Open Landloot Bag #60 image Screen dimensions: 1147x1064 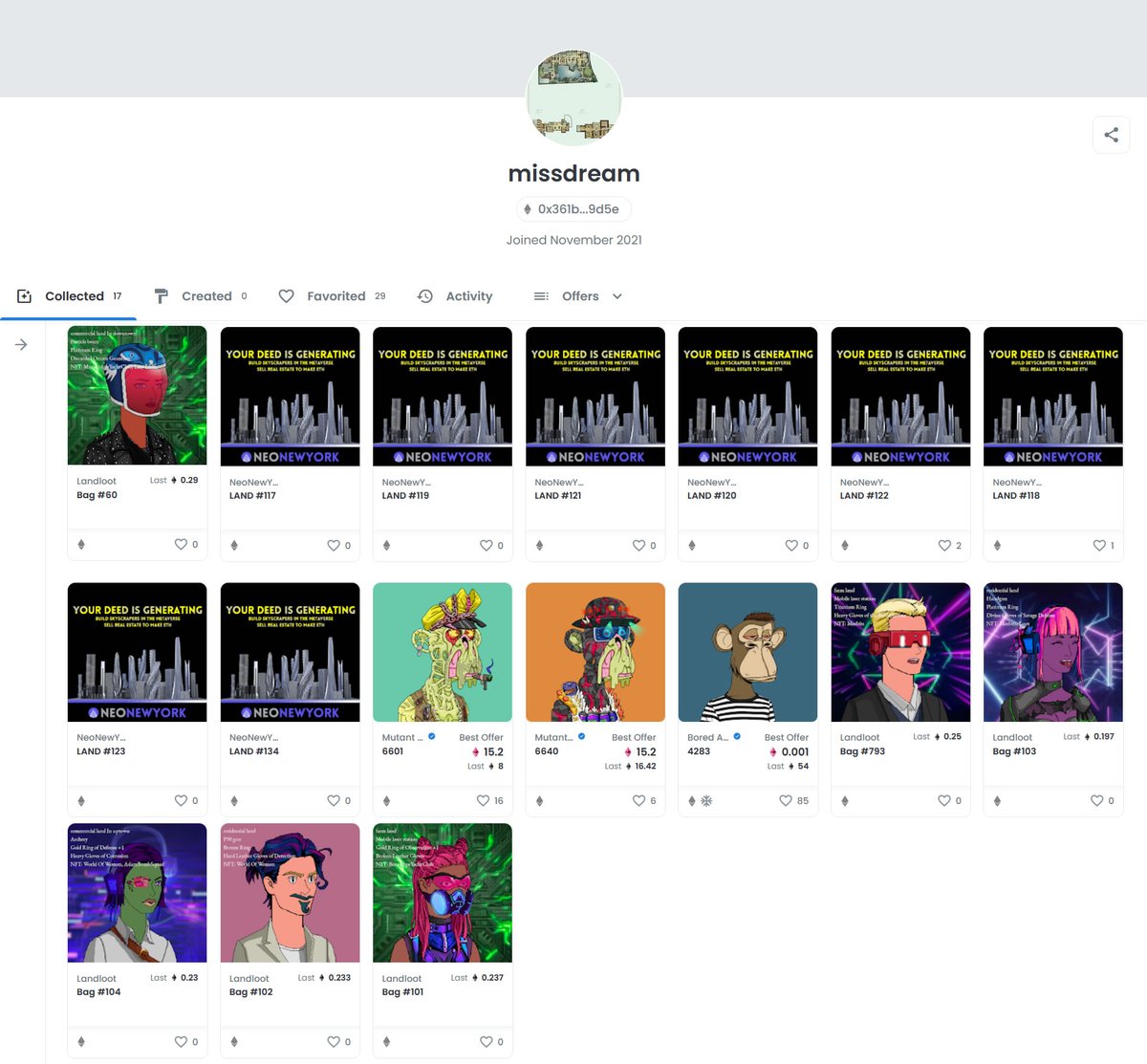coord(138,396)
